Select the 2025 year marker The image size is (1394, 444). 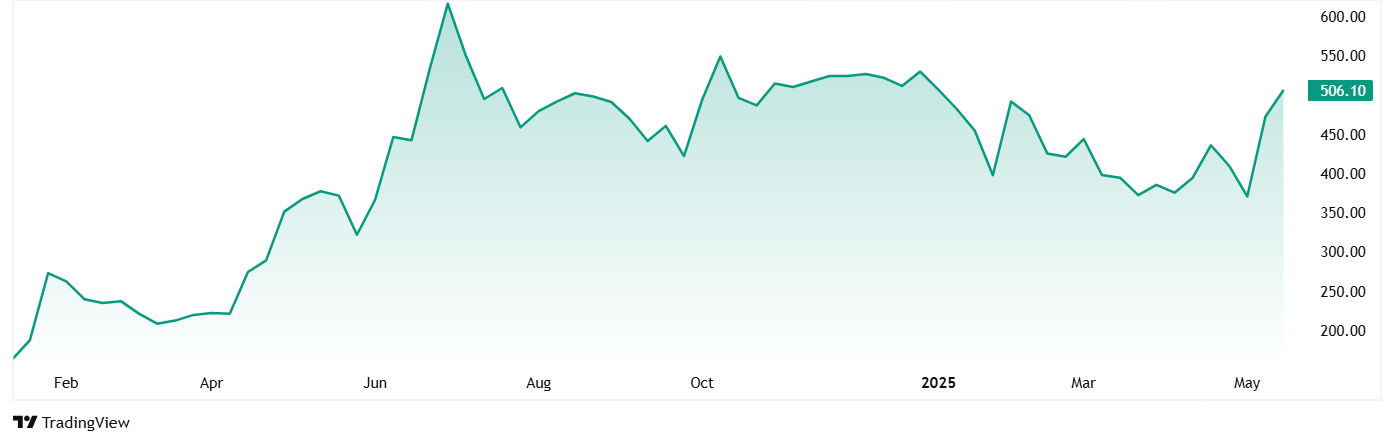(x=938, y=383)
